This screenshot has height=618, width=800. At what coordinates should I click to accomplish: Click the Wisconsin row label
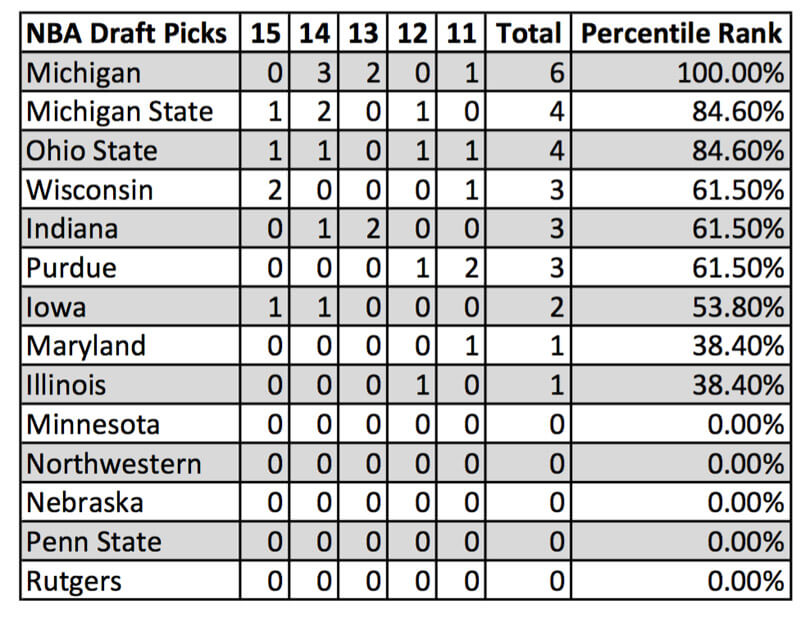(90, 189)
